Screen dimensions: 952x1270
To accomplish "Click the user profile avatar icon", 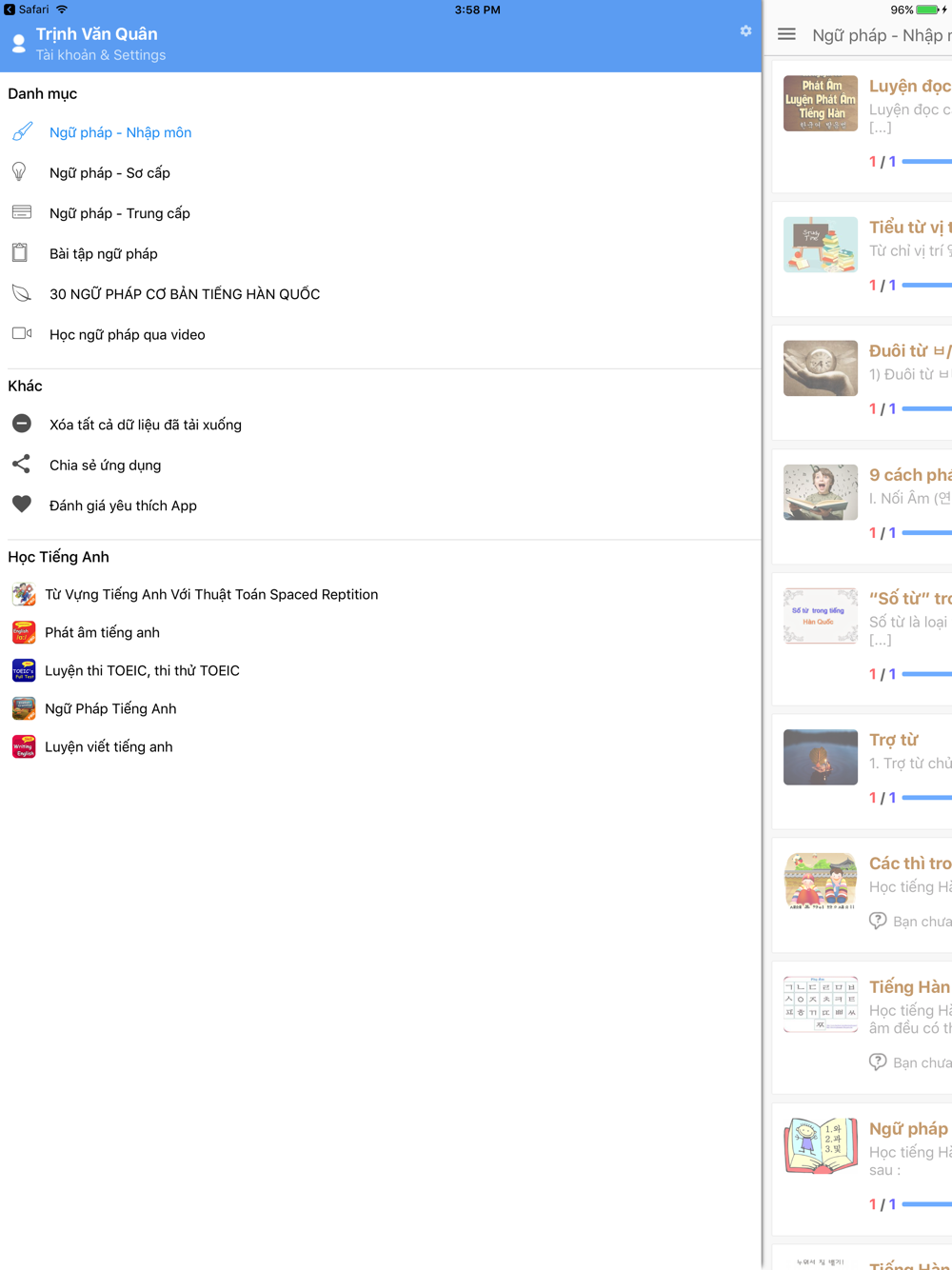I will pyautogui.click(x=19, y=44).
